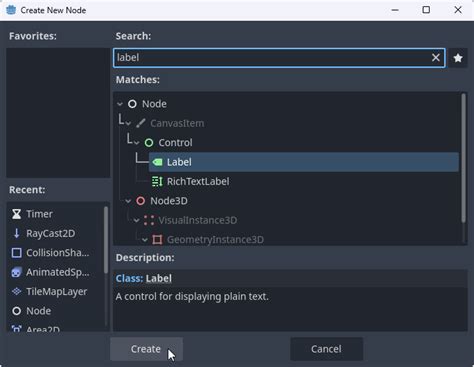Select the TileMapLayer icon in Recent

click(16, 291)
